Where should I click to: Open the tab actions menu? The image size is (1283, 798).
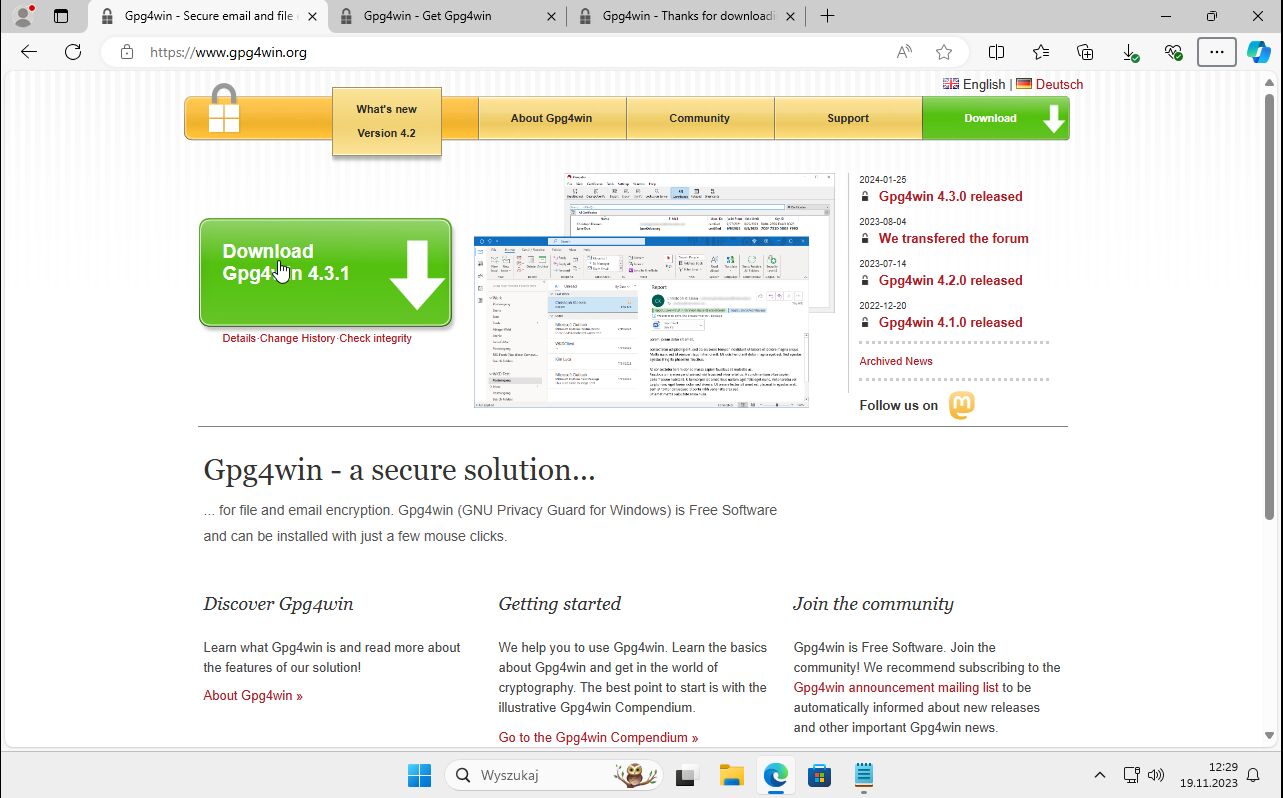pos(61,16)
